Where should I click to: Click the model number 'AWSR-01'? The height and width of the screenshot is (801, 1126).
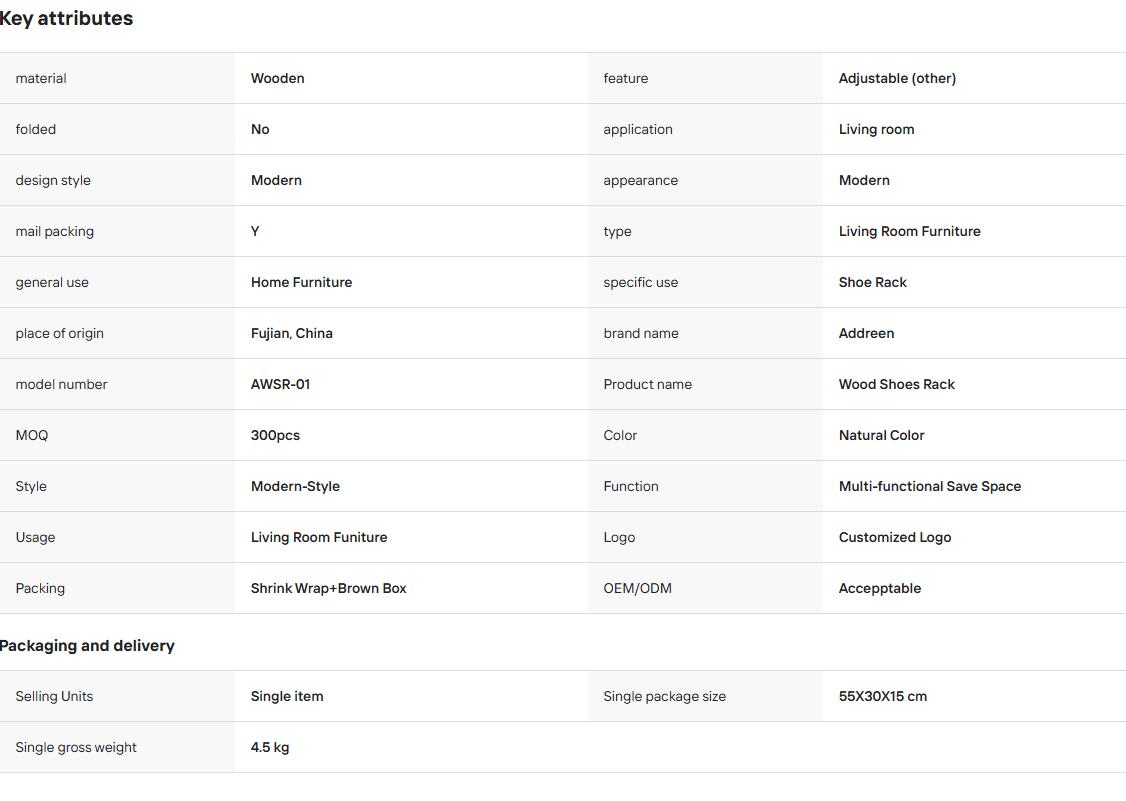280,384
